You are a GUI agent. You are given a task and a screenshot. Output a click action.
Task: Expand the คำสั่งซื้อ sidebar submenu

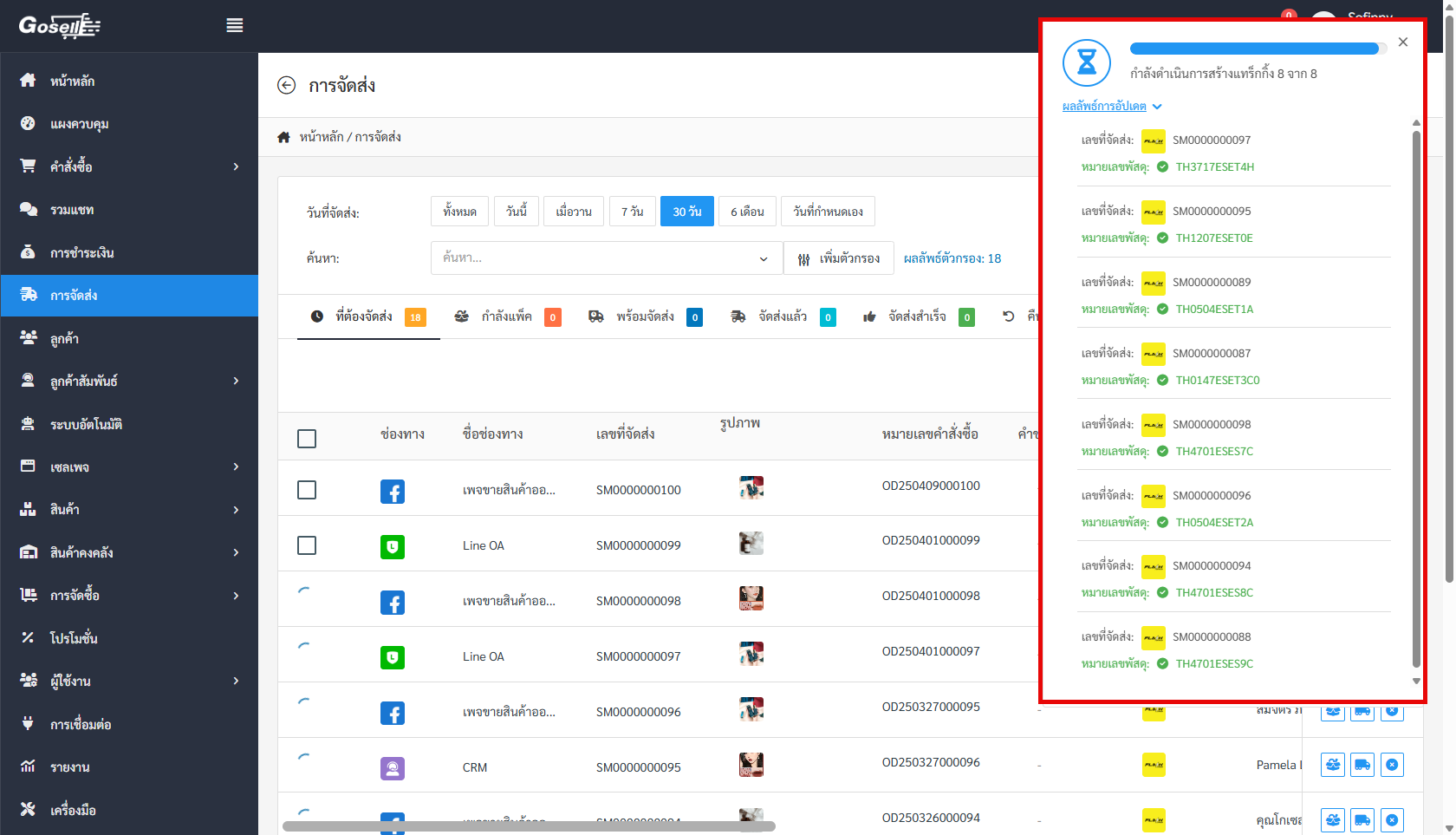pyautogui.click(x=235, y=166)
